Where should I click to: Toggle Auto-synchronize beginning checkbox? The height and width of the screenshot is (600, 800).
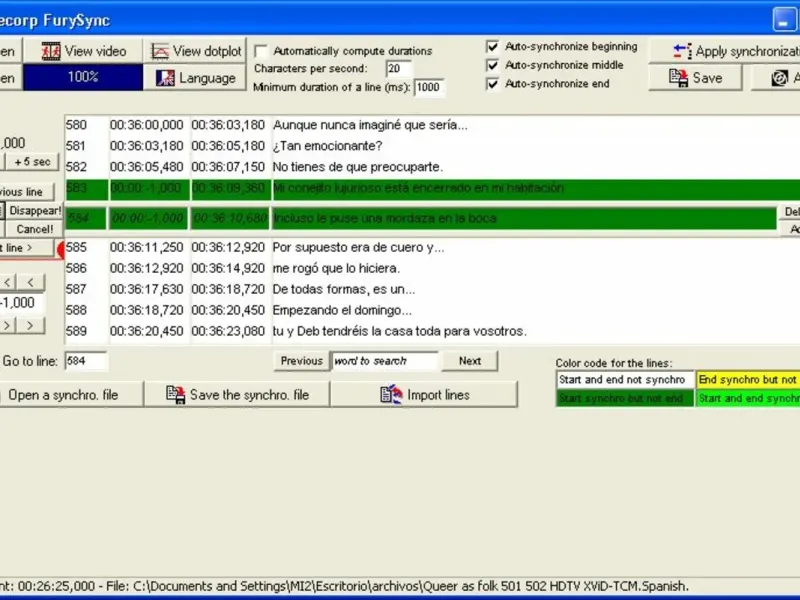(492, 46)
